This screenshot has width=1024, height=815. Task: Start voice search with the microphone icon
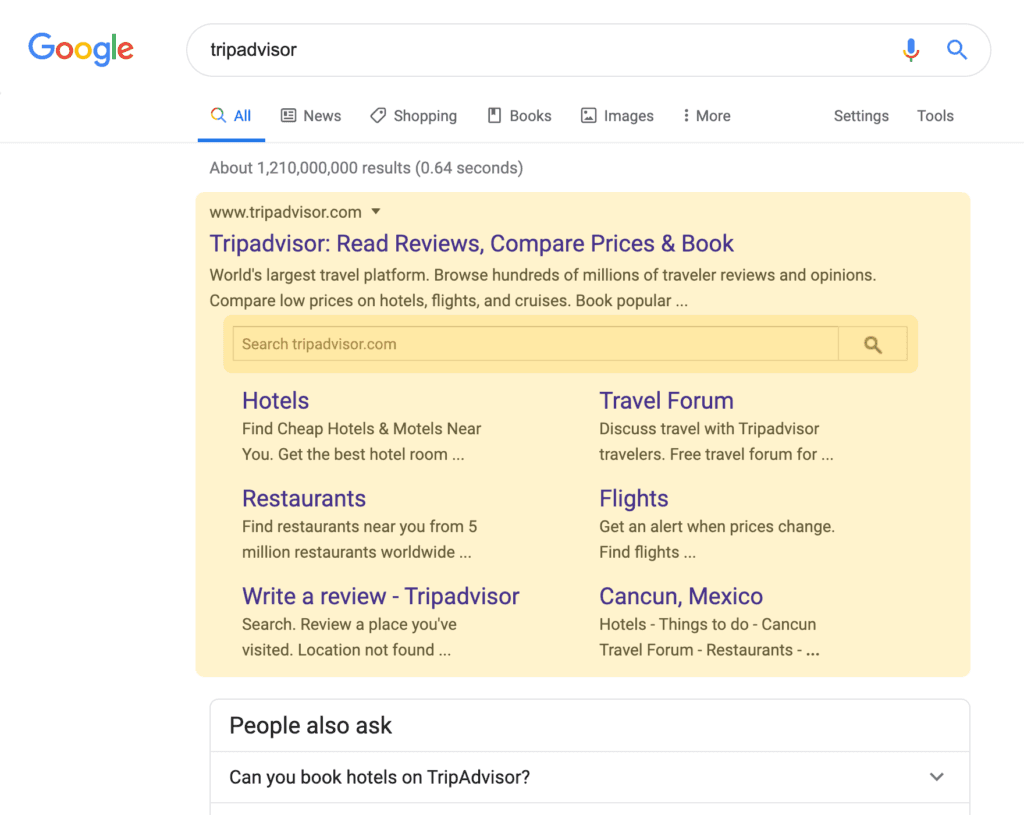tap(911, 50)
